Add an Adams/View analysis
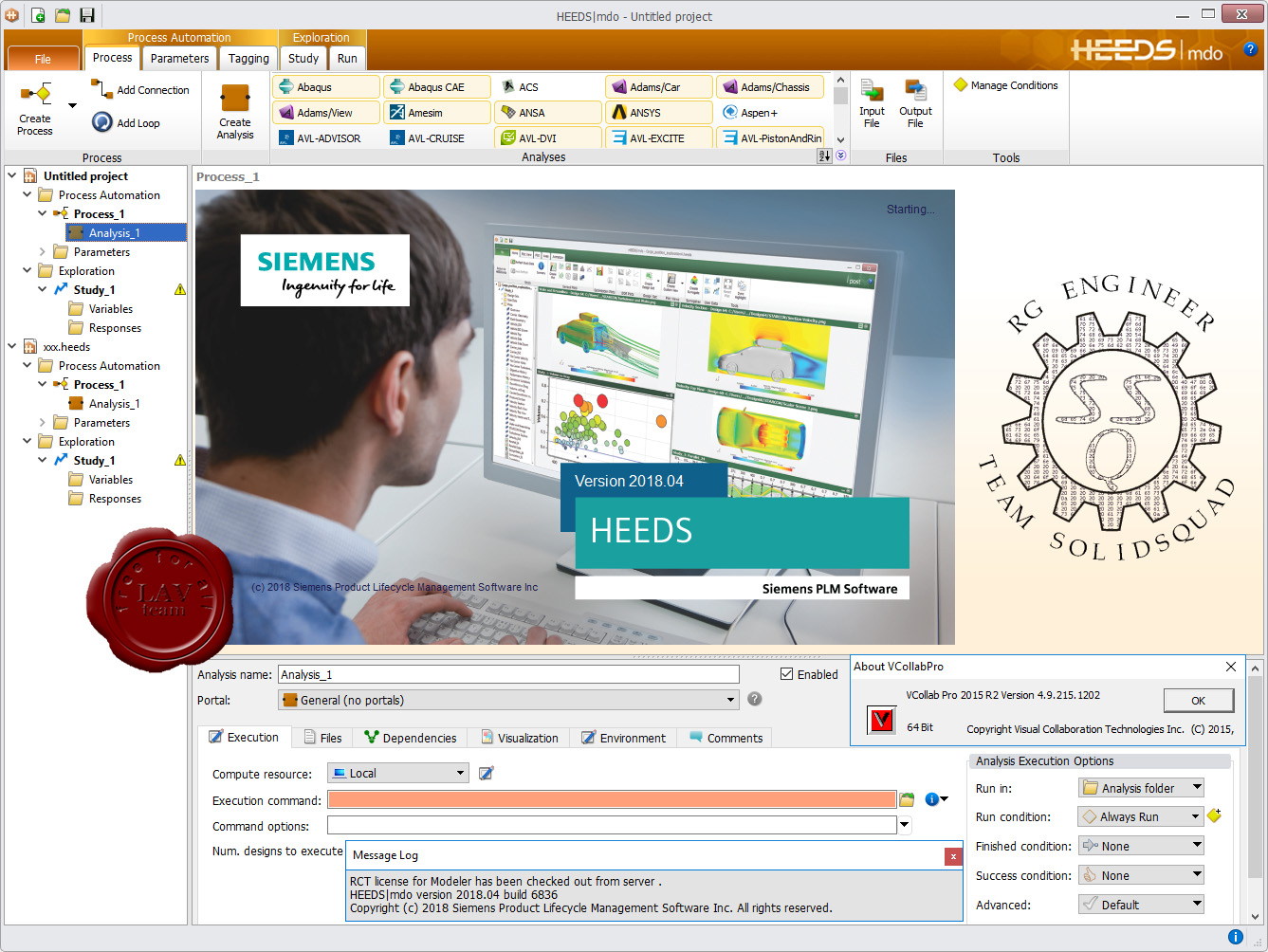1268x952 pixels. pos(327,113)
